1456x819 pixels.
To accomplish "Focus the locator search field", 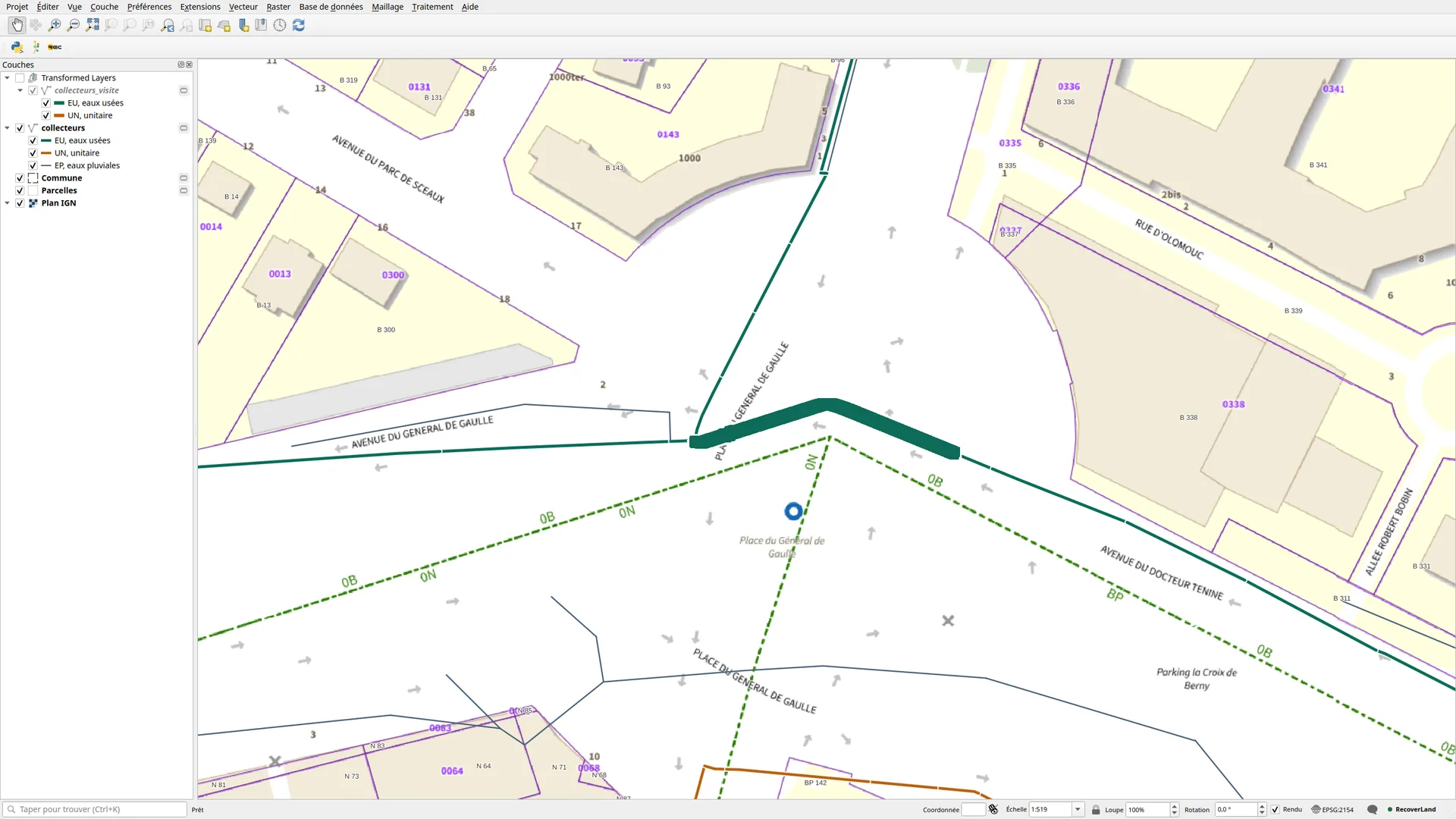I will tap(95, 809).
